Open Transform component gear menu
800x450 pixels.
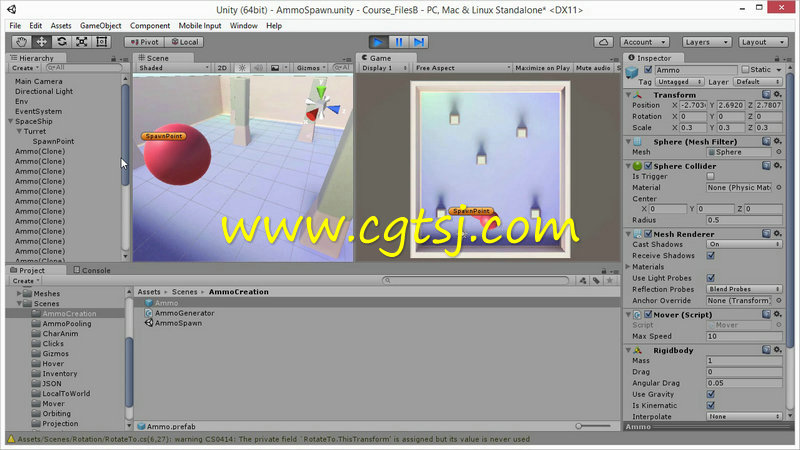tap(777, 94)
